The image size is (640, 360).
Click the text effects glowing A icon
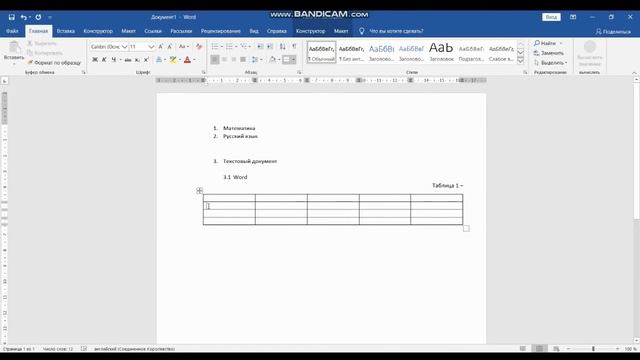pyautogui.click(x=159, y=60)
